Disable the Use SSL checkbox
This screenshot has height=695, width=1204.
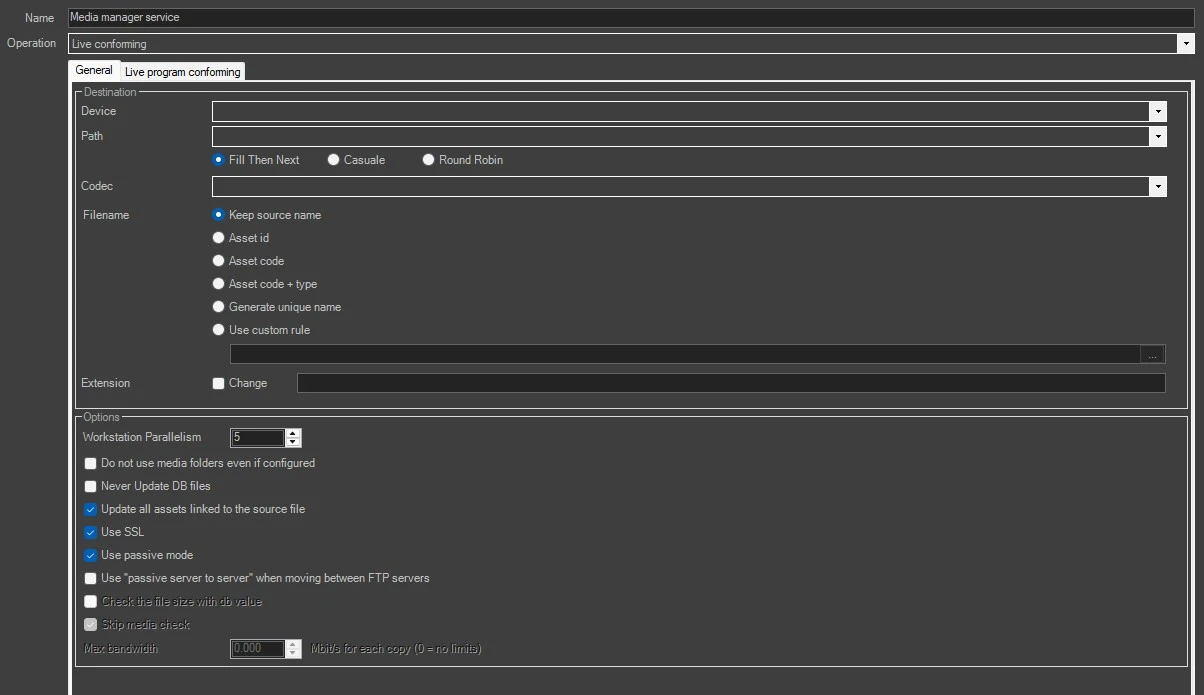click(x=91, y=532)
